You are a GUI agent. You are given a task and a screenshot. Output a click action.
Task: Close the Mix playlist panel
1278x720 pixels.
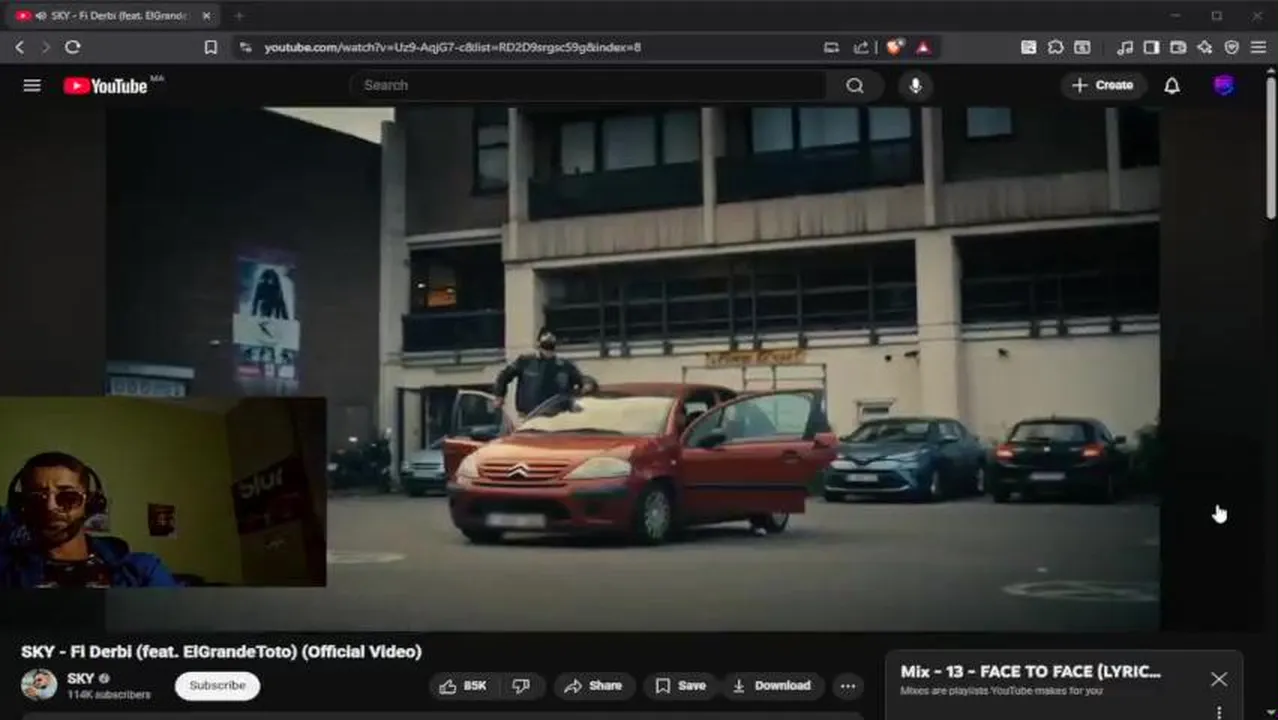[x=1219, y=679]
